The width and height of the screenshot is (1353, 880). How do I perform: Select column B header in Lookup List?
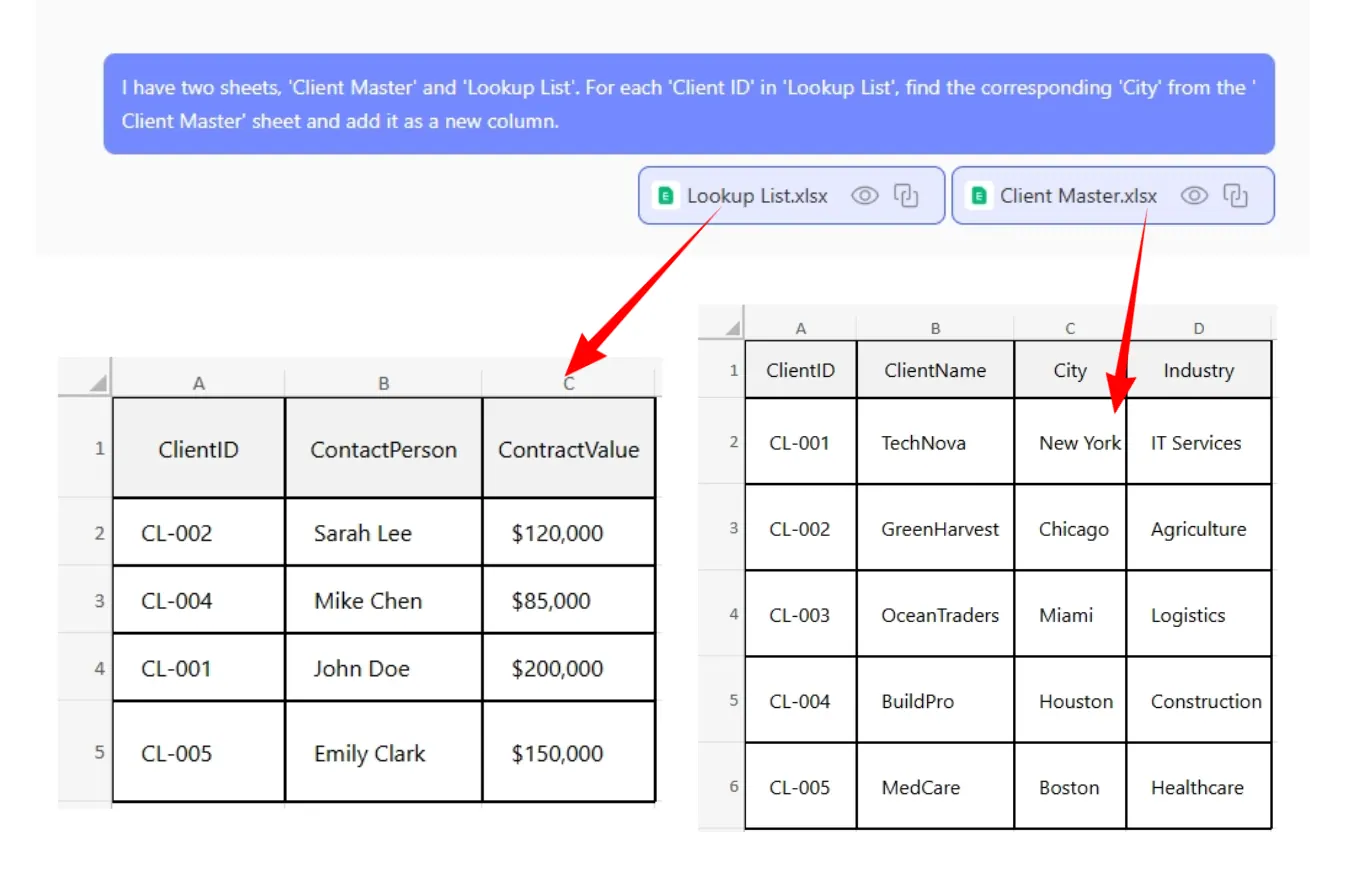click(383, 383)
